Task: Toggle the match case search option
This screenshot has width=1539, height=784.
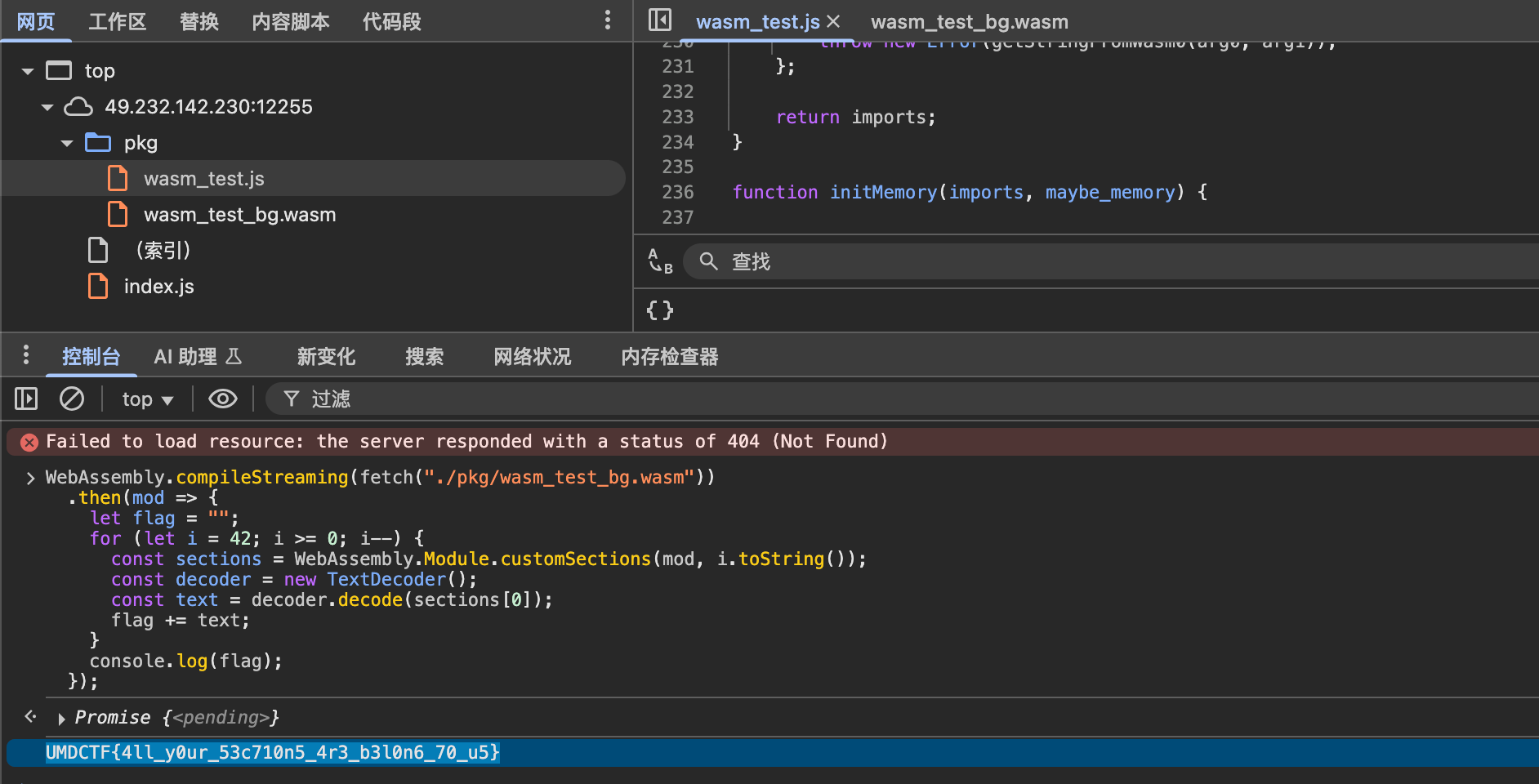Action: point(659,261)
